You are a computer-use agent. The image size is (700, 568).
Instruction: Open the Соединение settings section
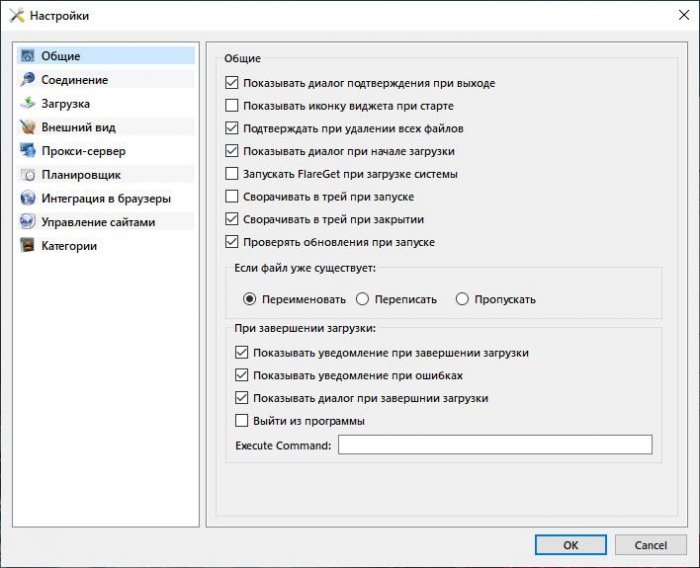pos(106,79)
